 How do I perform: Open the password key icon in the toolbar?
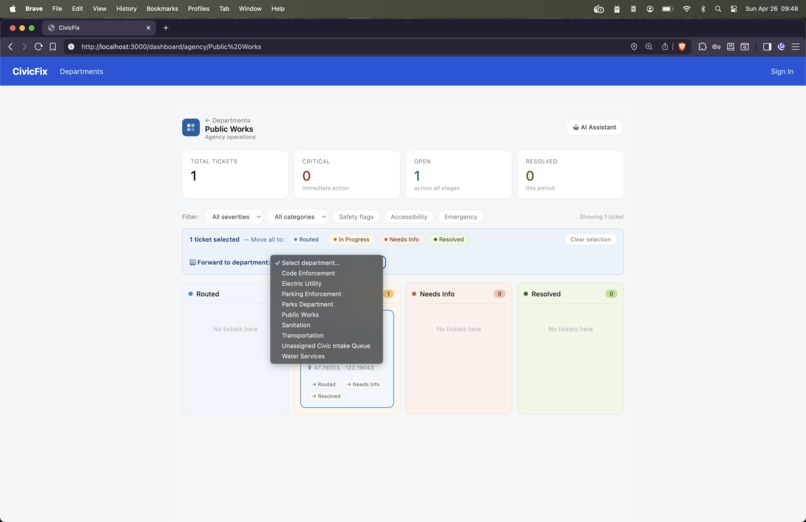pyautogui.click(x=716, y=47)
